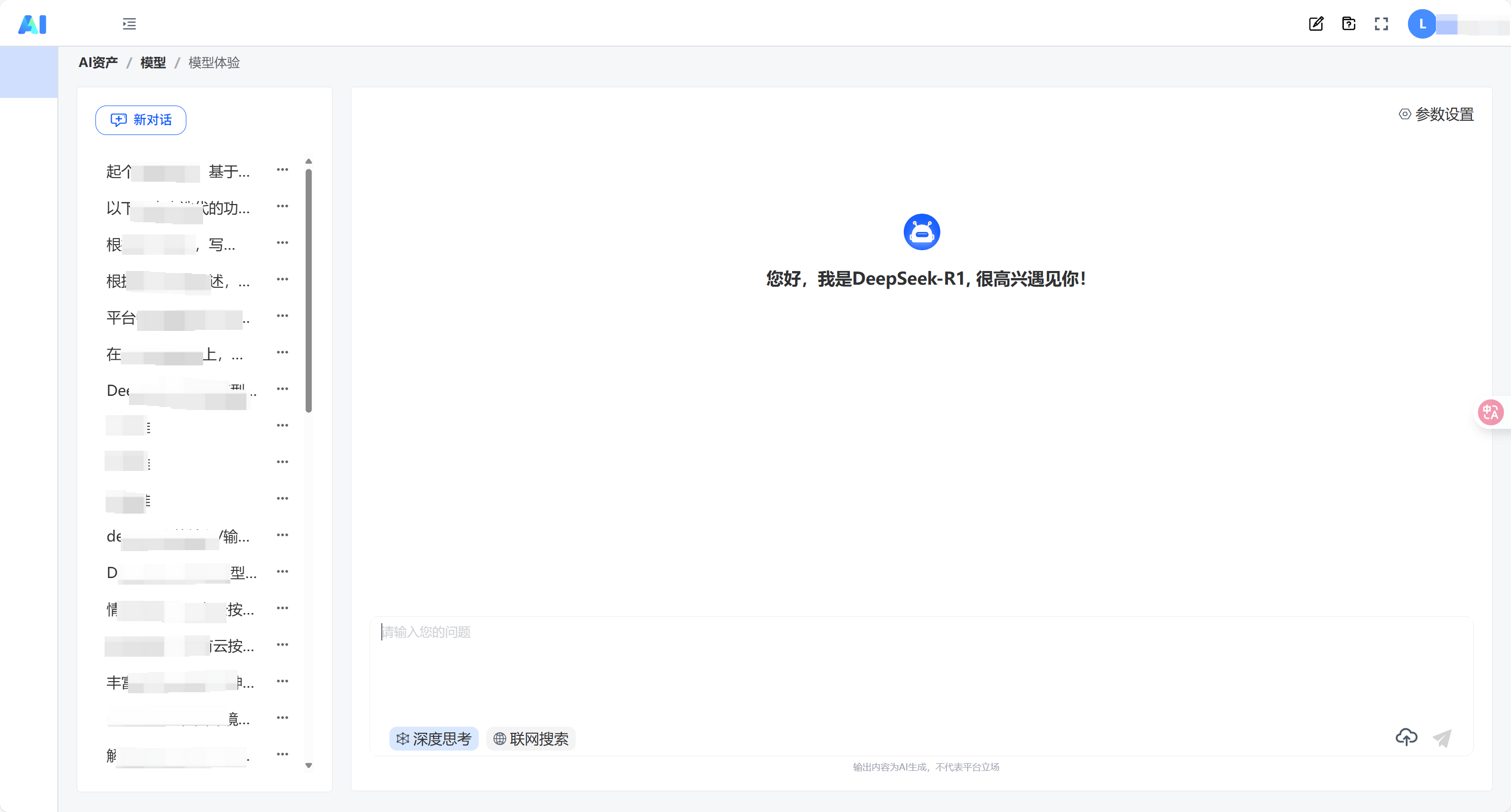Open more options for 起个...基于 chat
Screen dimensions: 1511x812
pos(282,170)
